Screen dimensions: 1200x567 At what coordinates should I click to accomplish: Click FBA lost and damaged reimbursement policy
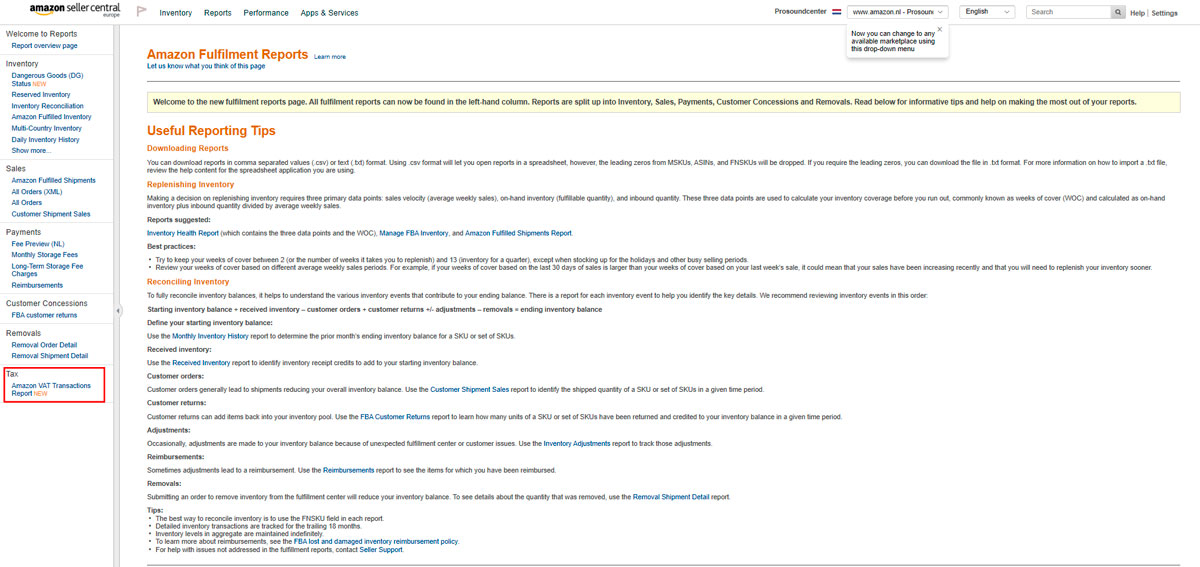[x=376, y=541]
